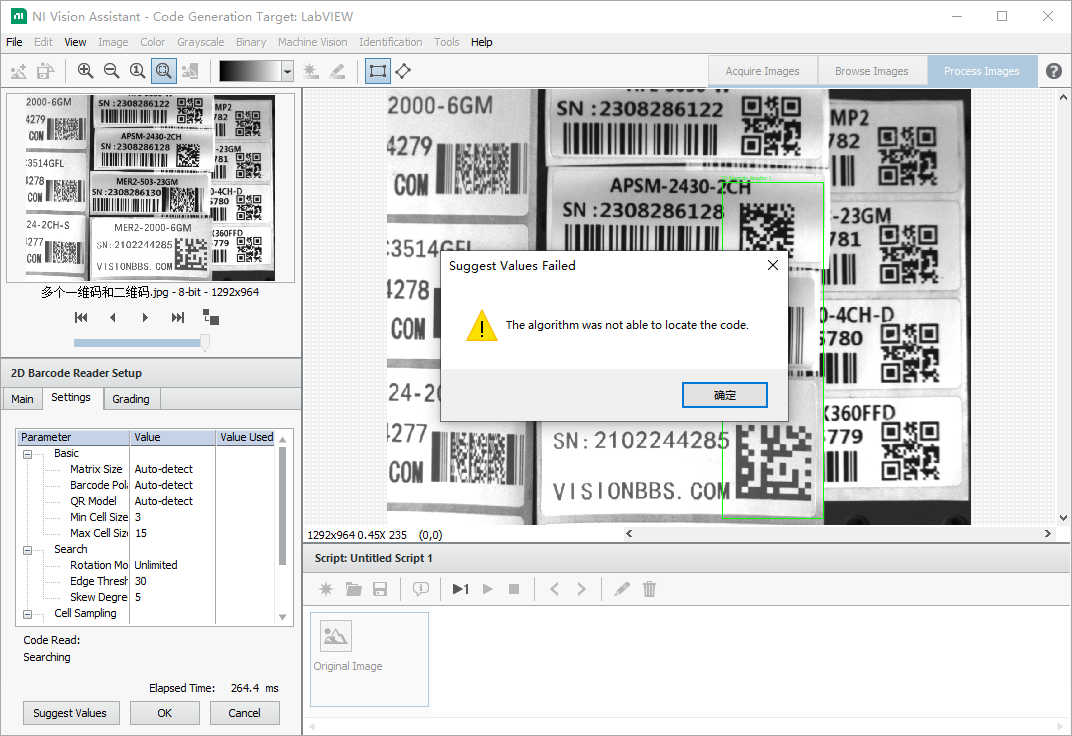
Task: Click the run script play icon
Action: tap(487, 589)
